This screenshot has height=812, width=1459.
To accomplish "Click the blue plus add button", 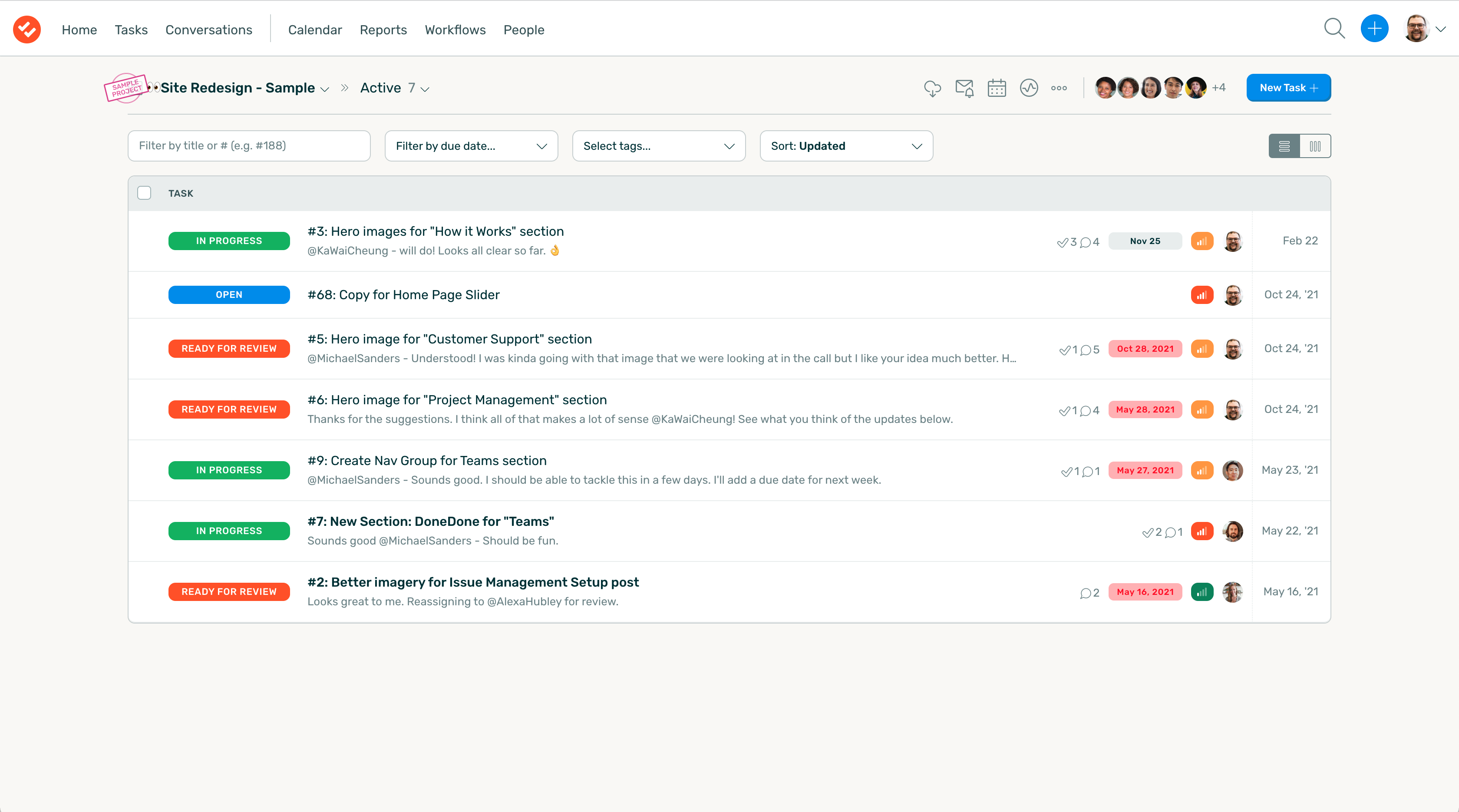I will click(x=1374, y=28).
